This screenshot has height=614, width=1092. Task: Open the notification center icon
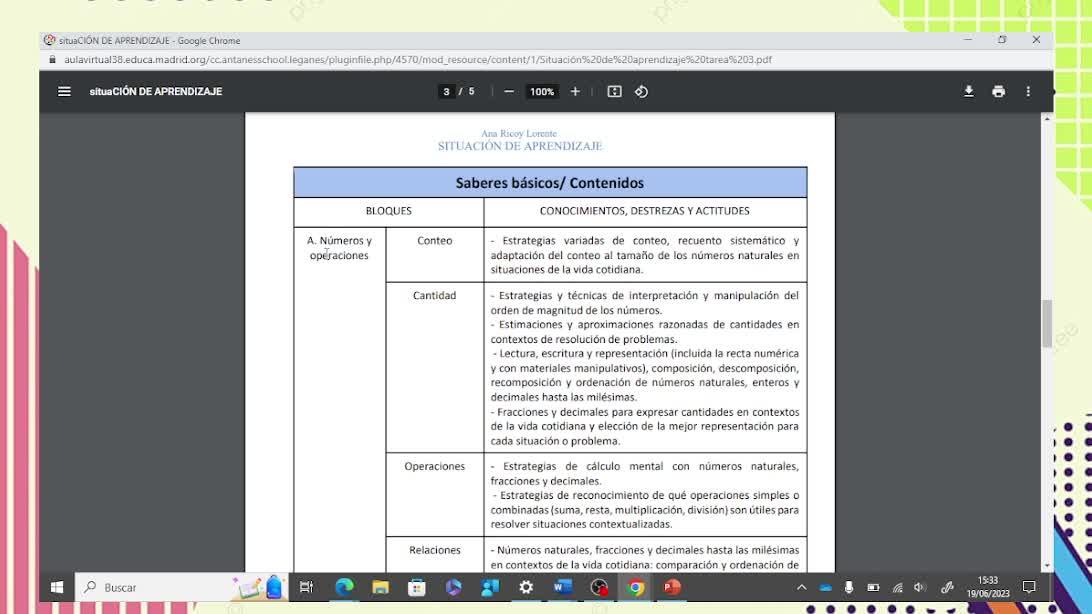pyautogui.click(x=1029, y=588)
